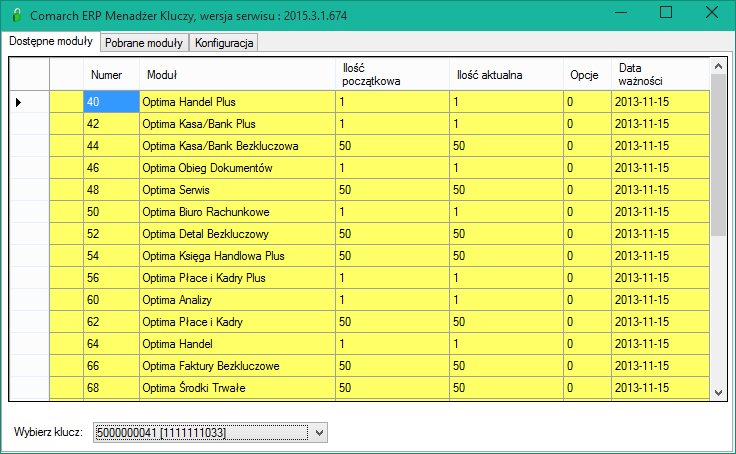Select Optima Serwis module
Image resolution: width=736 pixels, height=454 pixels.
238,190
